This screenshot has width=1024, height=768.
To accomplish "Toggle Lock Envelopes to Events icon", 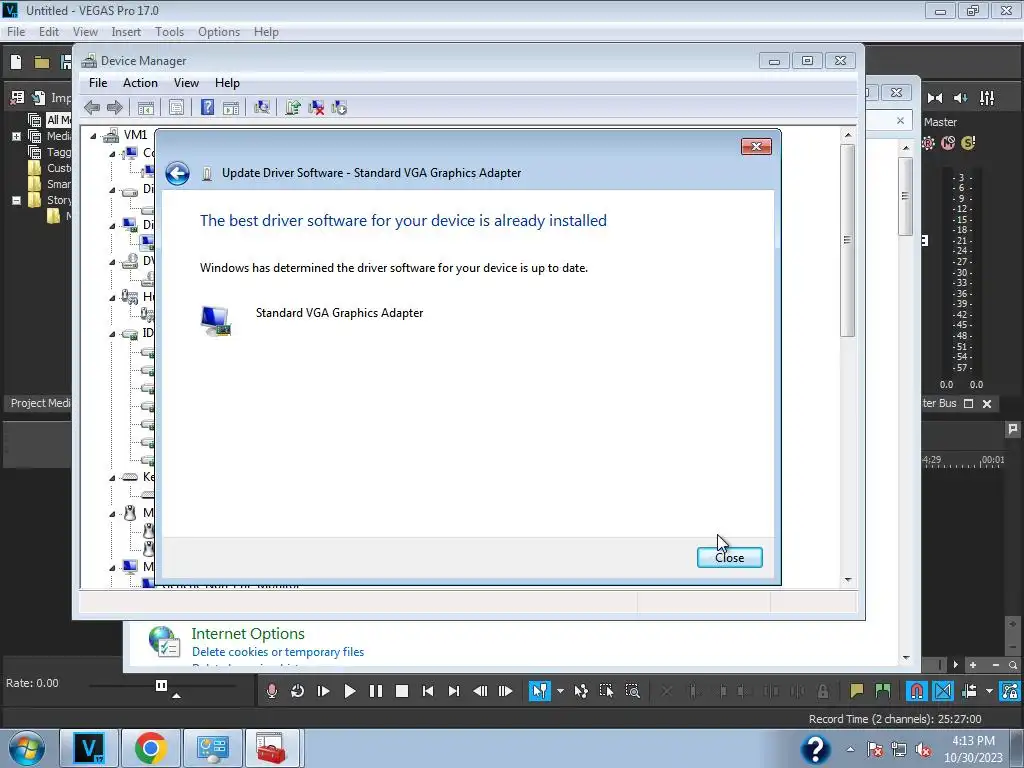I will tap(1010, 691).
